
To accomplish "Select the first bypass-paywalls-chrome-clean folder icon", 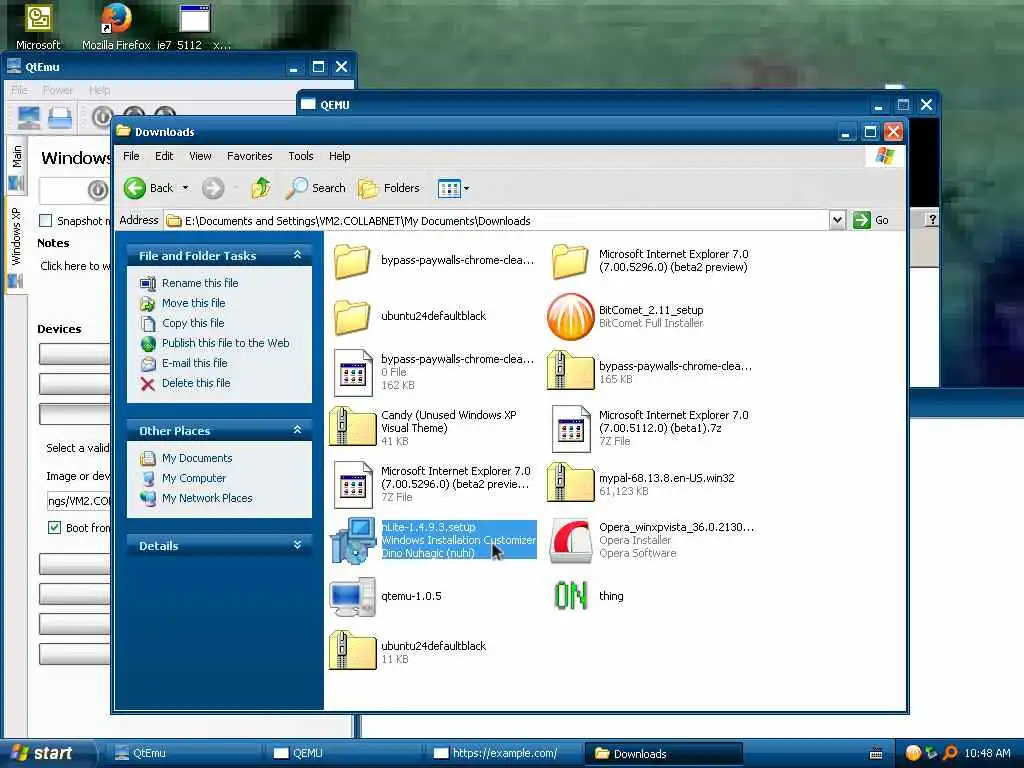I will coord(353,261).
